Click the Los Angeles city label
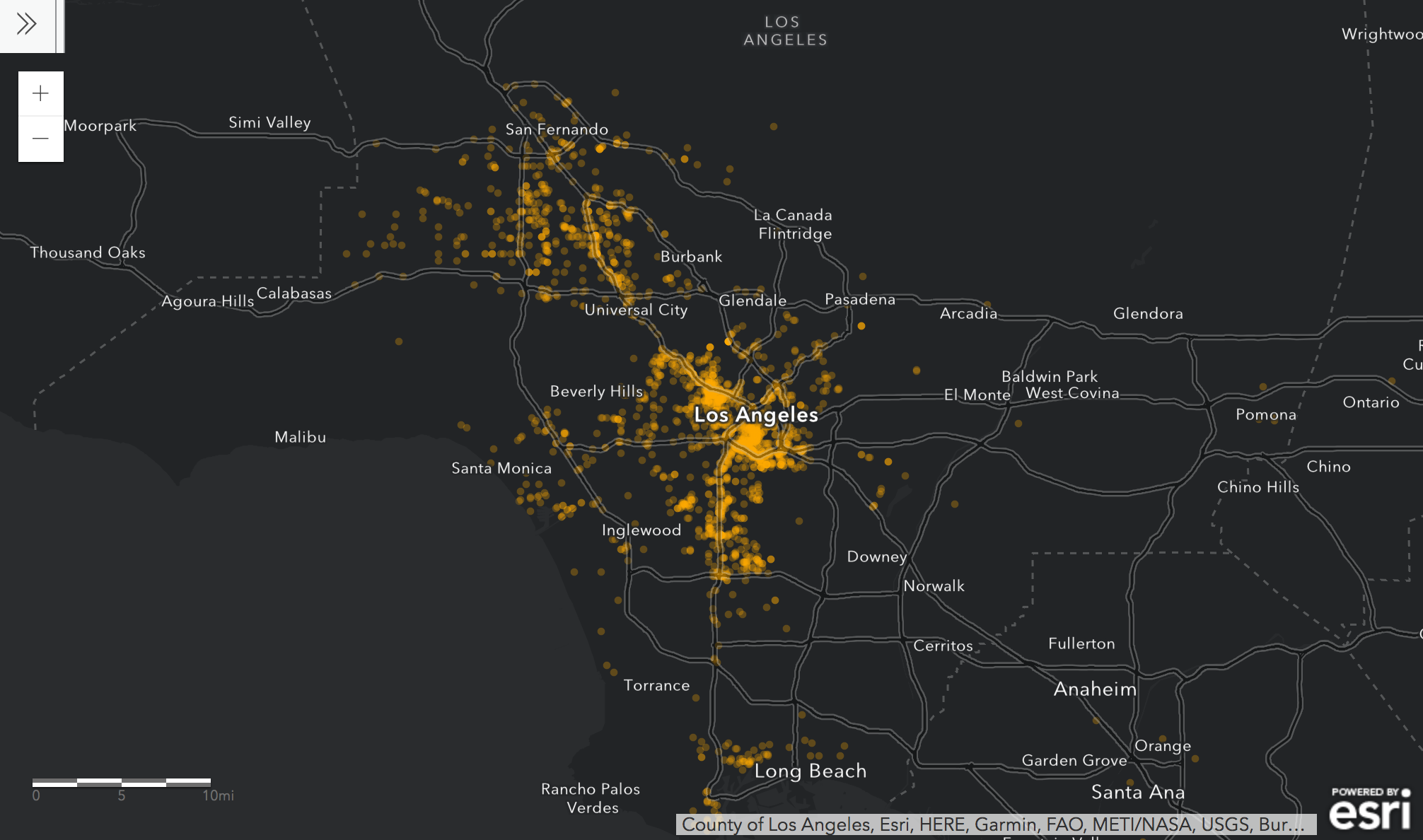Image resolution: width=1423 pixels, height=840 pixels. click(756, 414)
